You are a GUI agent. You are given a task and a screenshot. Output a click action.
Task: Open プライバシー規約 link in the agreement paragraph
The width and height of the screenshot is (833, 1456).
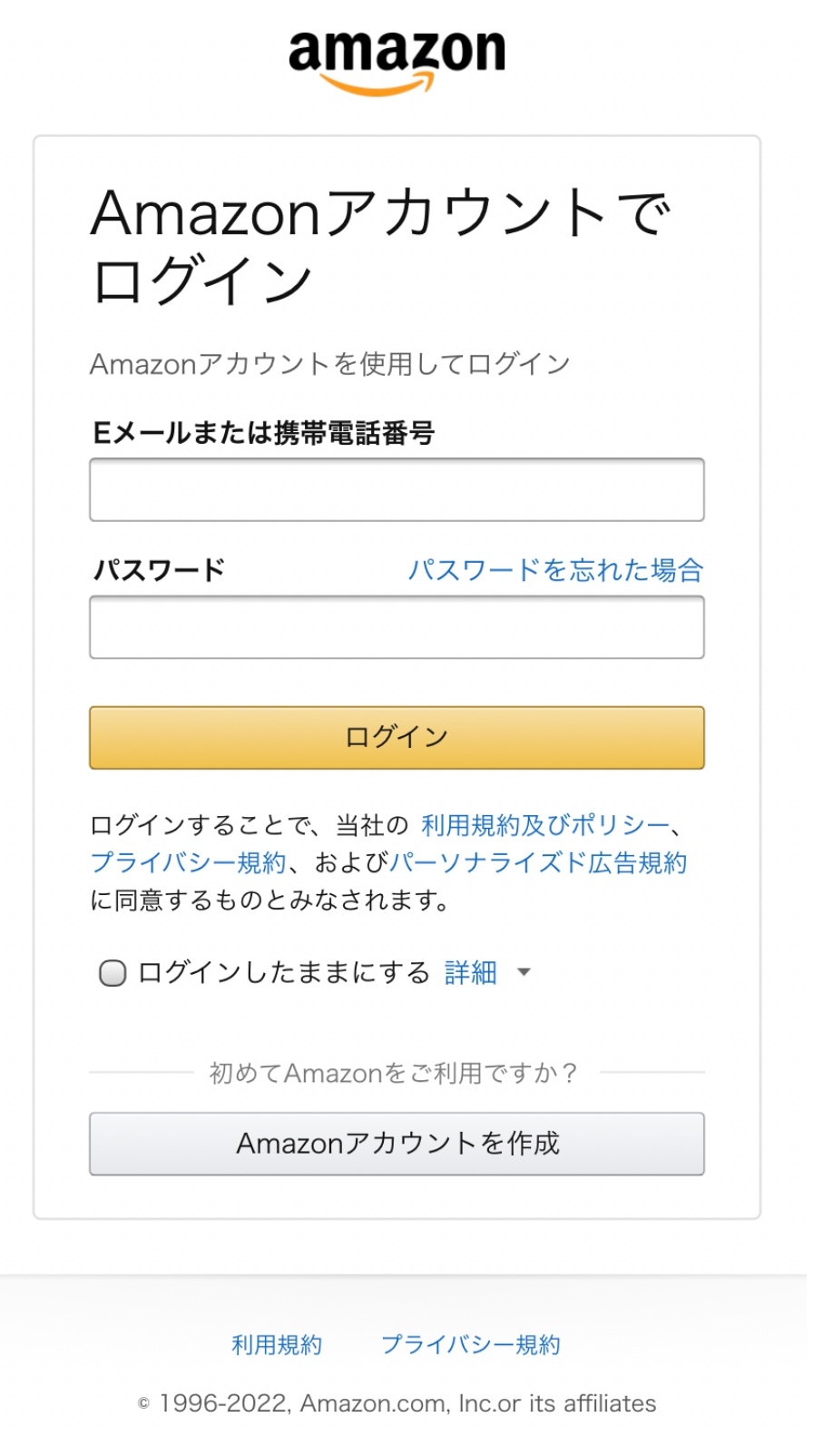pos(188,862)
